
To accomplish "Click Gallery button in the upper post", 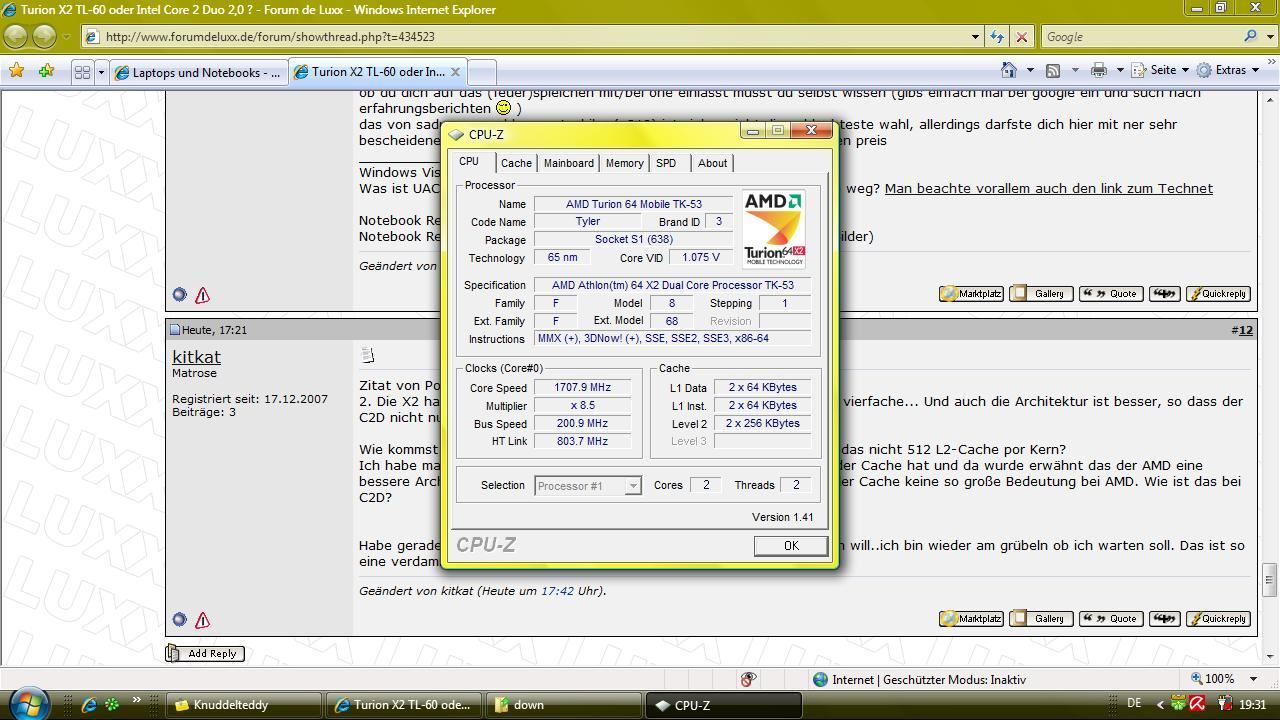I will pos(1040,294).
